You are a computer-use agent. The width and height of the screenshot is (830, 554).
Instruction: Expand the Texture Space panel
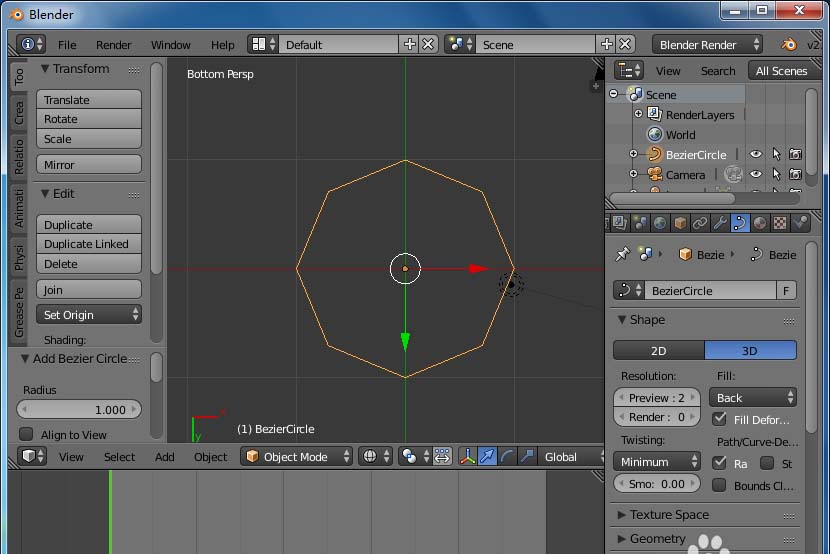(x=669, y=515)
